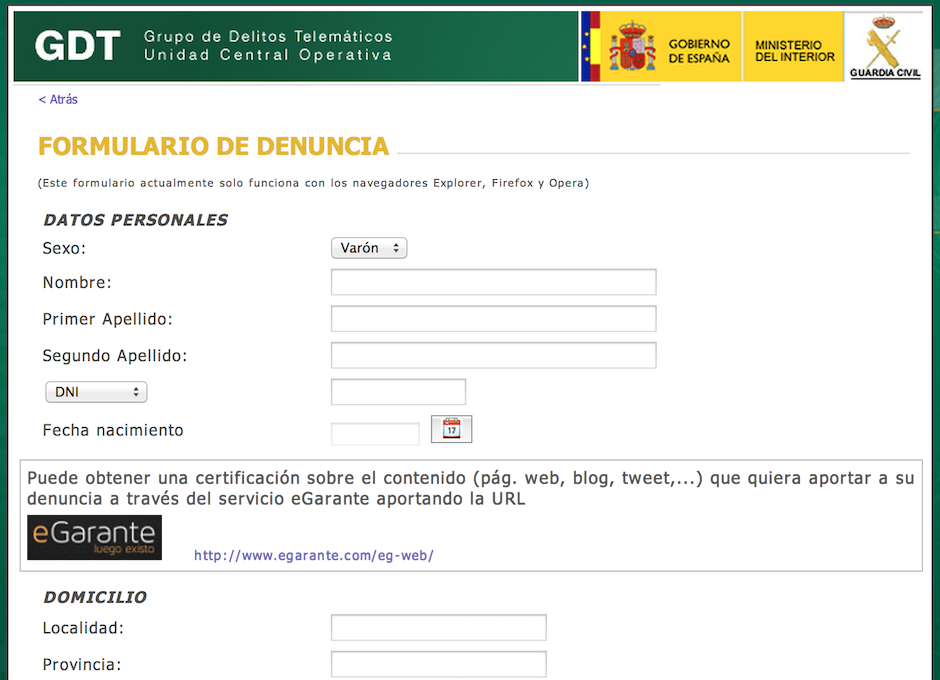Click the Primer Apellido text box
940x680 pixels.
tap(493, 318)
